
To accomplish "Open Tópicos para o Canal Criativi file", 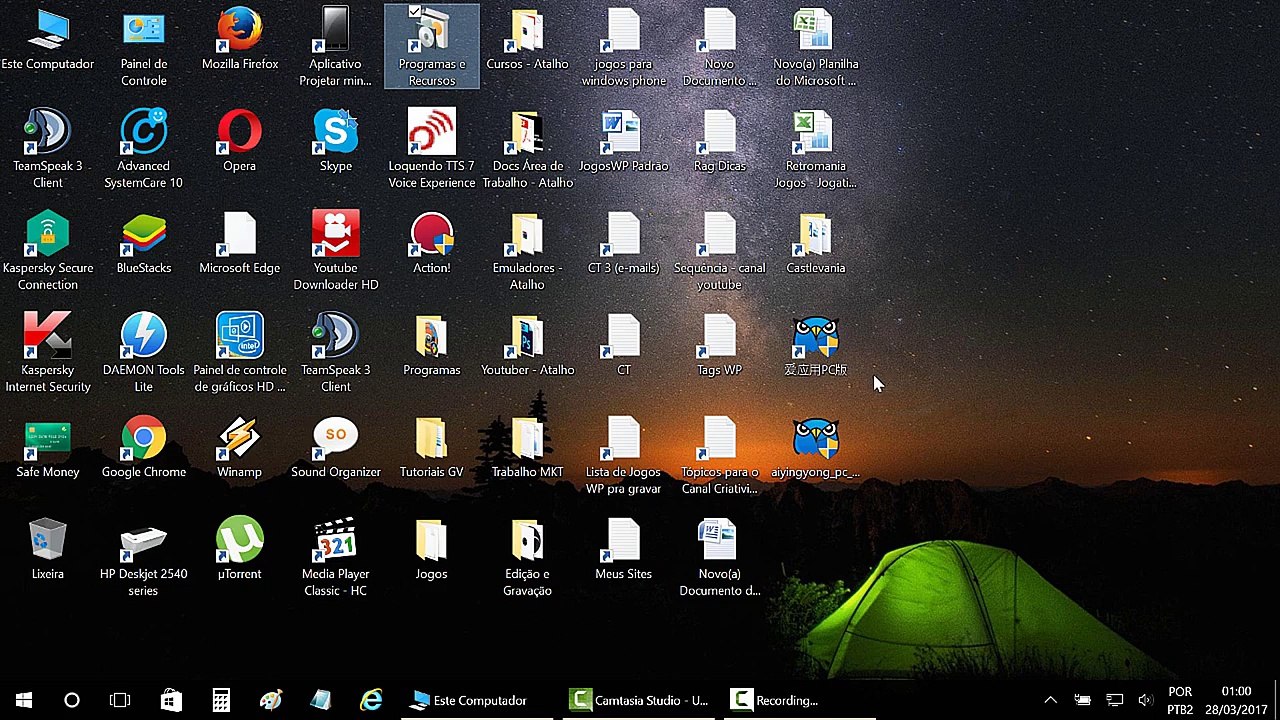I will click(719, 455).
